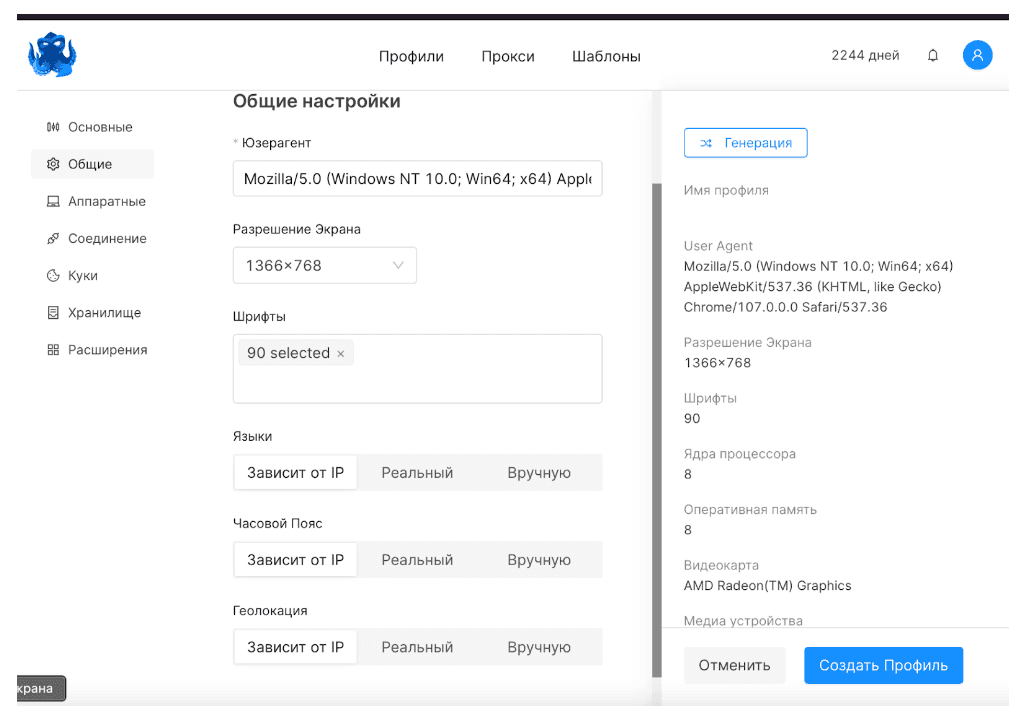Remove the 90 selected fonts tag

341,354
